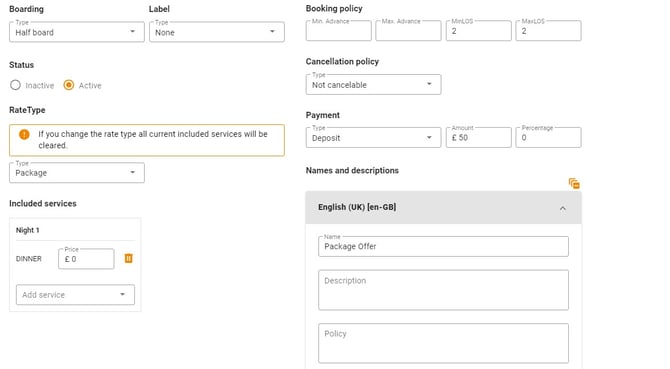This screenshot has height=369, width=670.
Task: Click the RateType section heading
Action: coord(27,110)
